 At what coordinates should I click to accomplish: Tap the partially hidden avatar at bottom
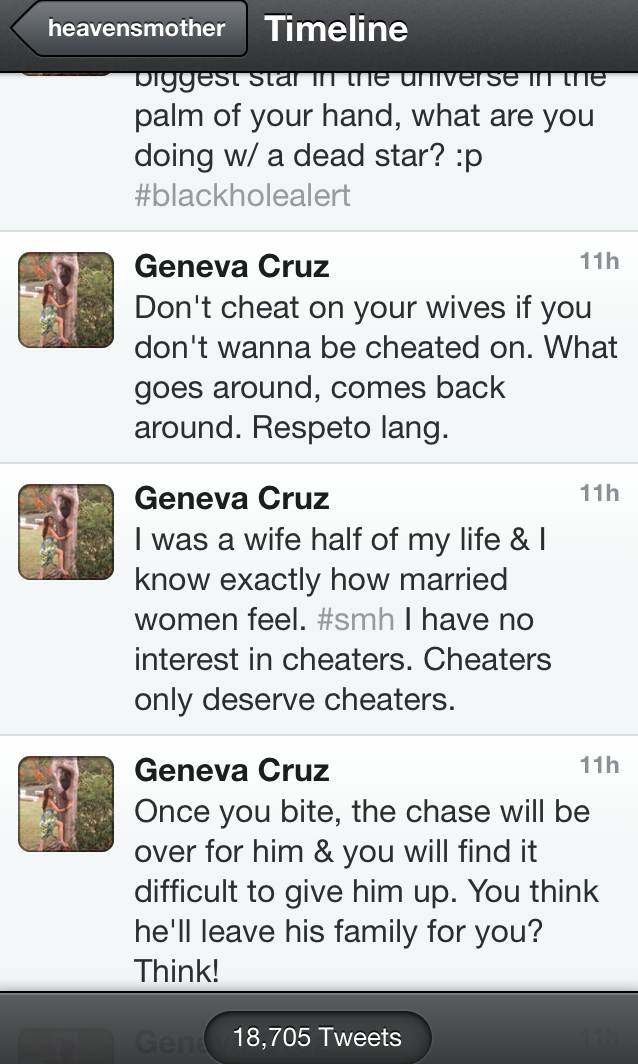pyautogui.click(x=66, y=1045)
